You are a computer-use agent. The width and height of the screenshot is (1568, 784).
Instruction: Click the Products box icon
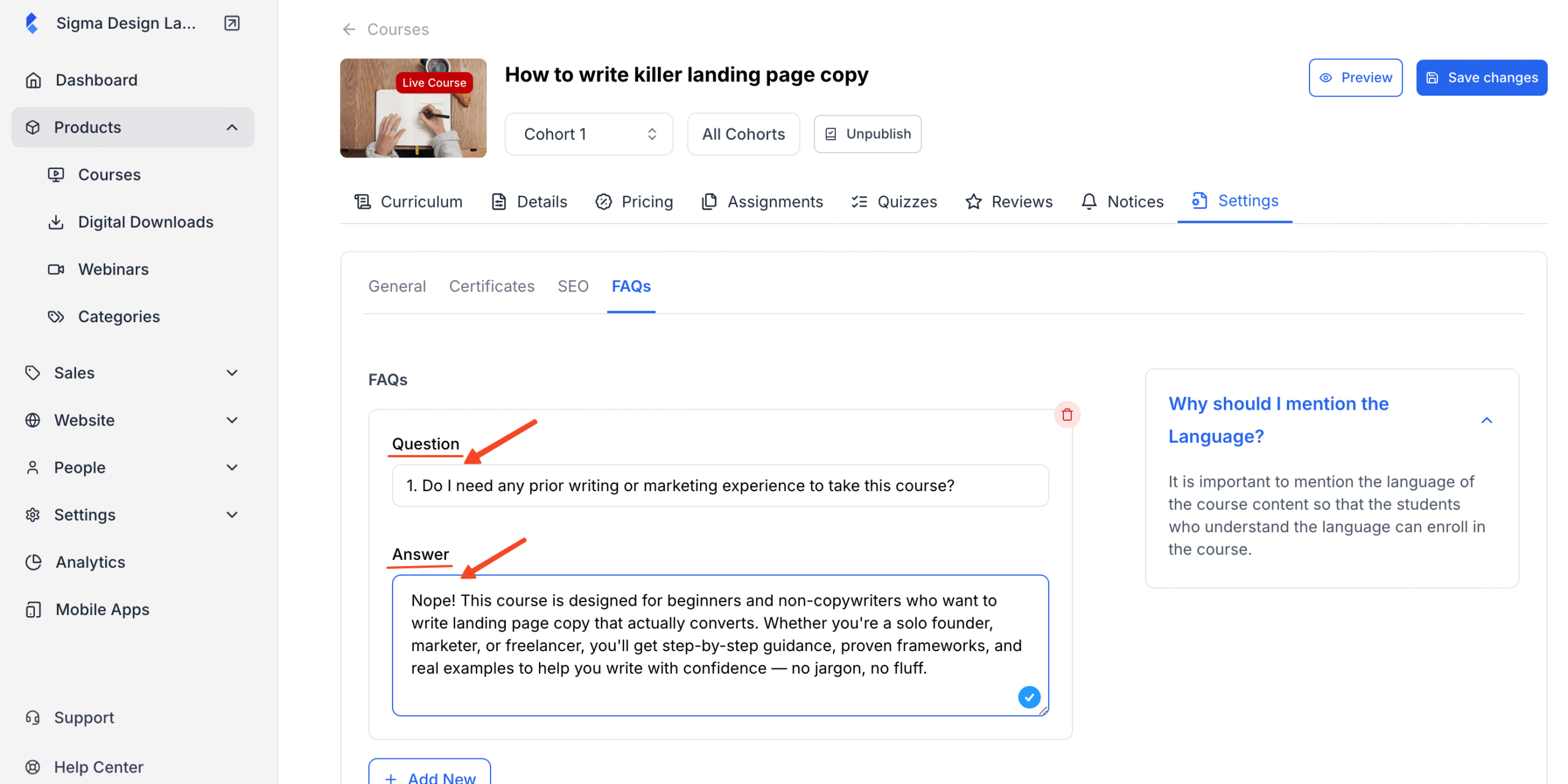pos(32,127)
